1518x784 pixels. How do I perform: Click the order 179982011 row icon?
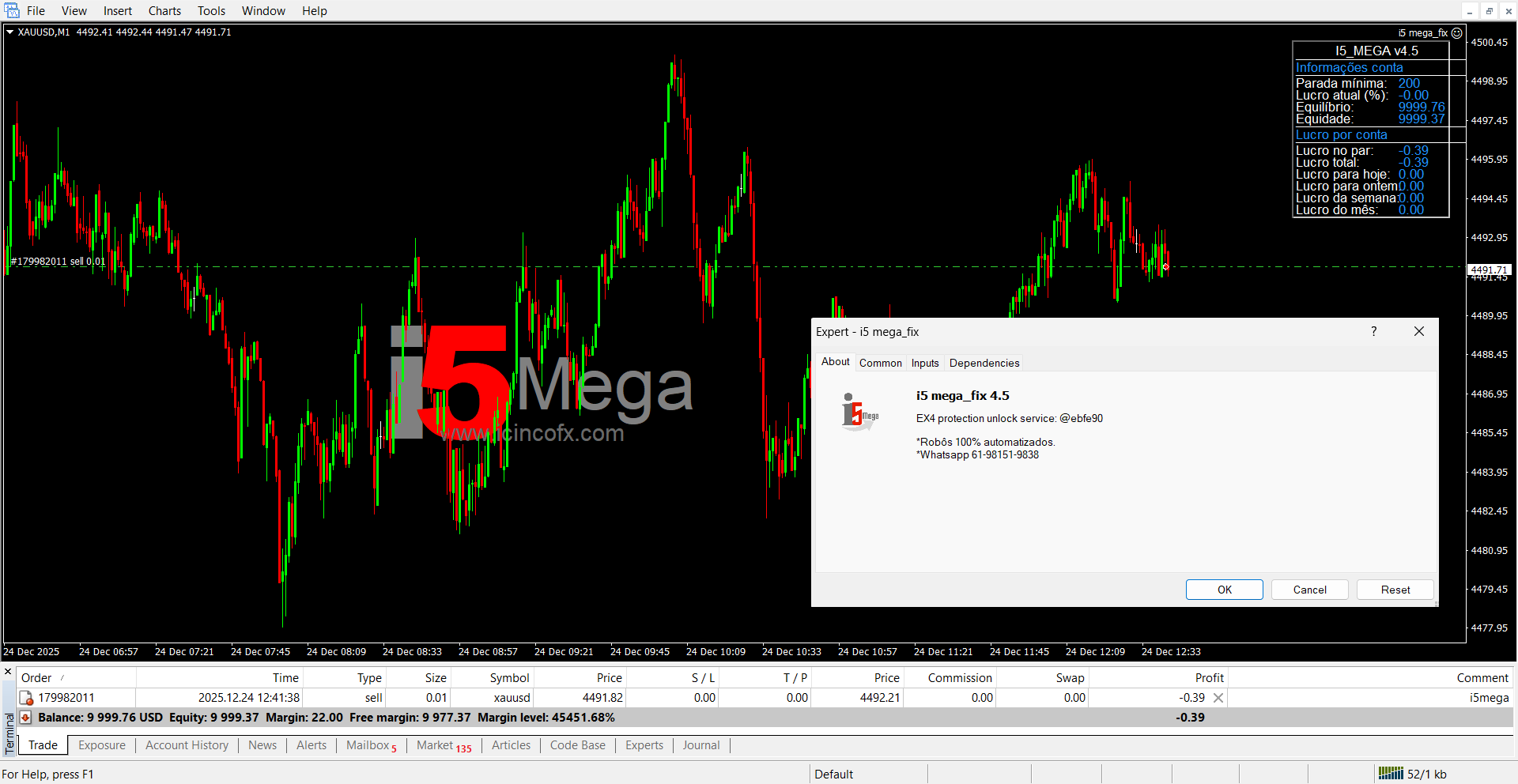(26, 698)
